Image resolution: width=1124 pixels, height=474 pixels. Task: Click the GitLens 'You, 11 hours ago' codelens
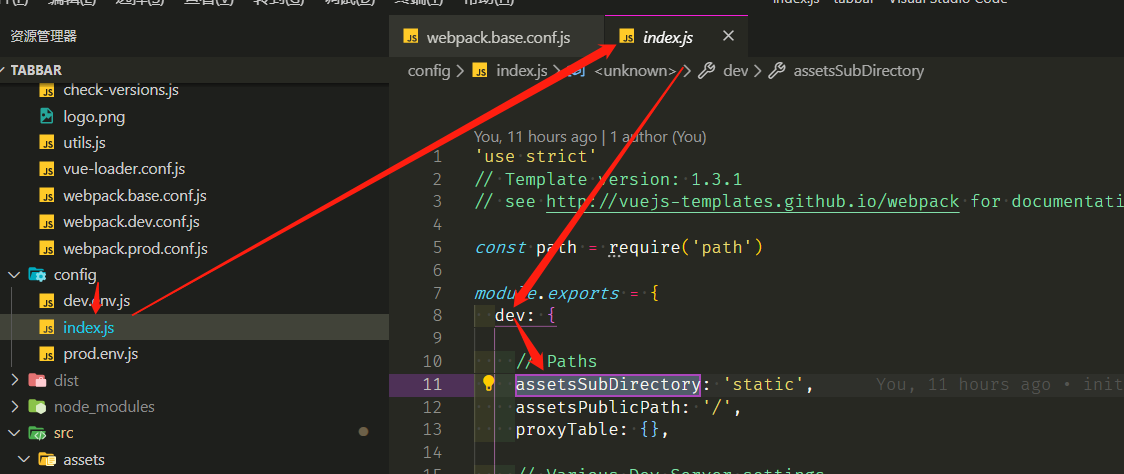pyautogui.click(x=535, y=136)
